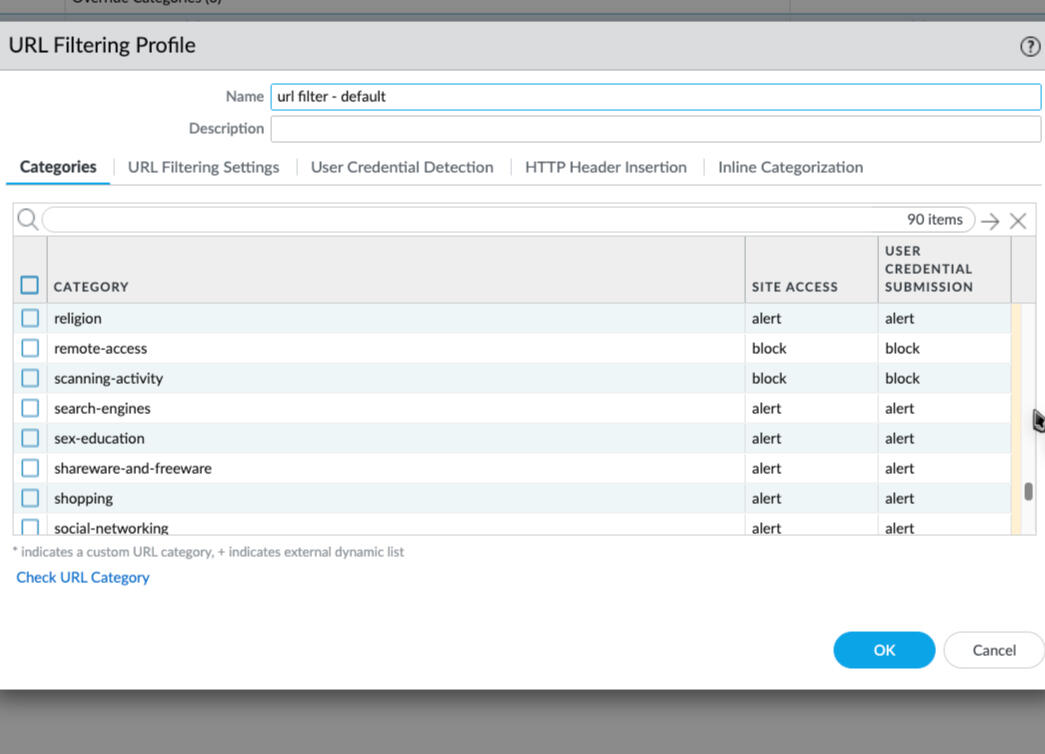The width and height of the screenshot is (1045, 754).
Task: Open the help question mark icon
Action: [1029, 47]
